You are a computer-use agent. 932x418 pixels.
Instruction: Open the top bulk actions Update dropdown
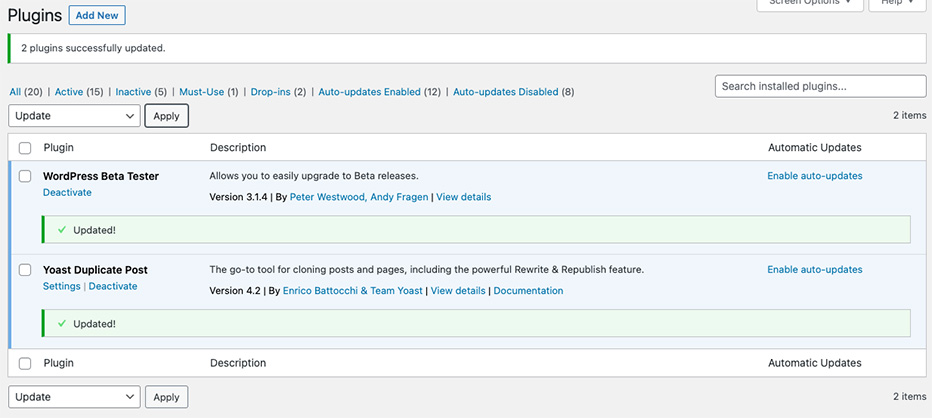pyautogui.click(x=74, y=116)
